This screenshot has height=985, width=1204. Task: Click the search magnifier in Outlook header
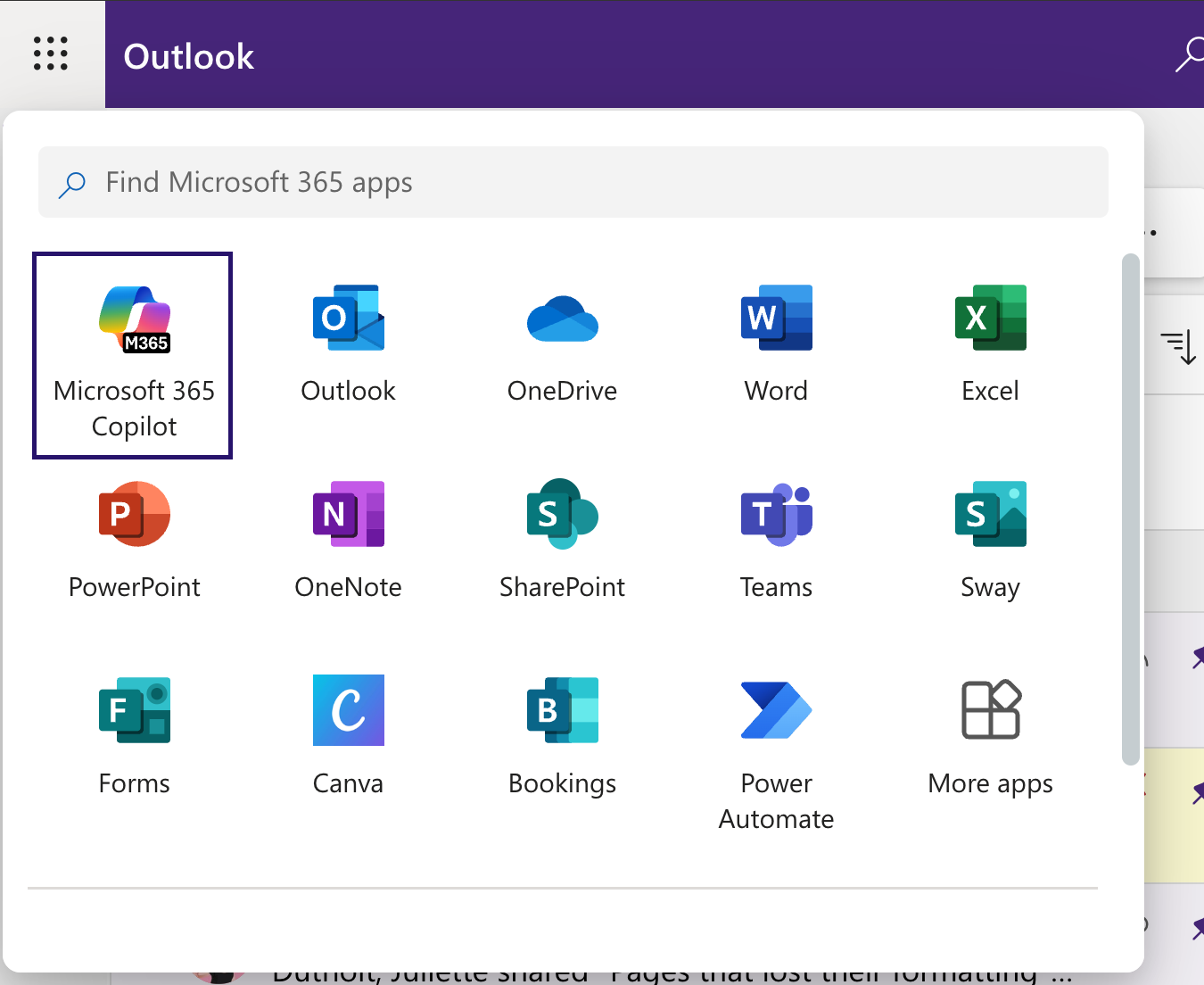tap(1189, 55)
